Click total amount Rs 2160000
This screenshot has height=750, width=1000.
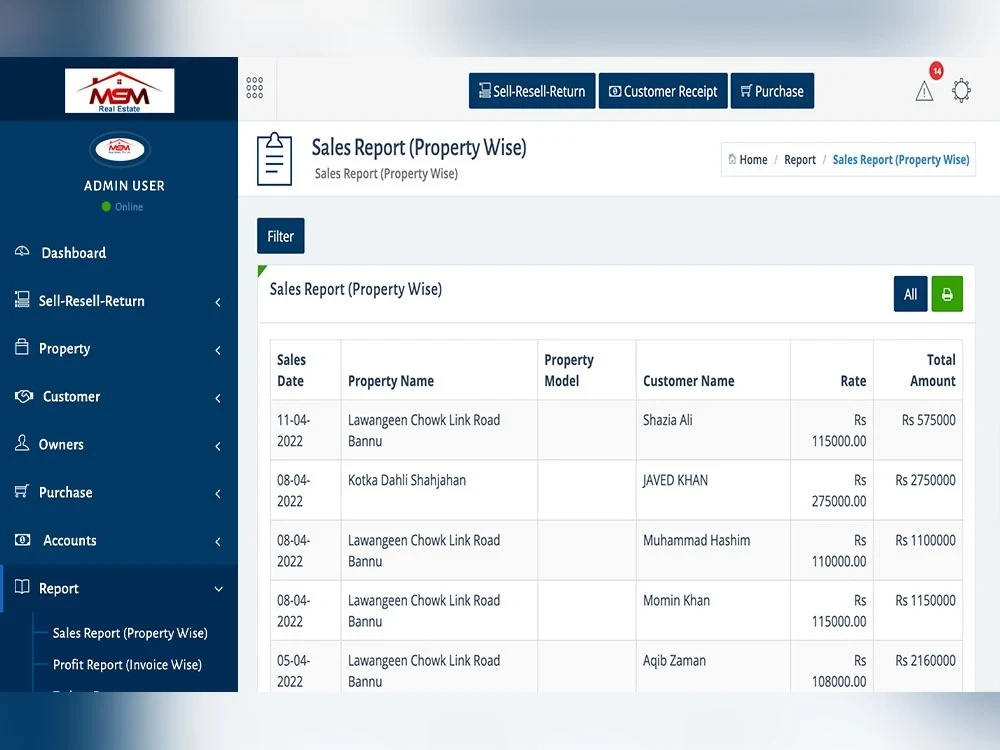coord(925,661)
